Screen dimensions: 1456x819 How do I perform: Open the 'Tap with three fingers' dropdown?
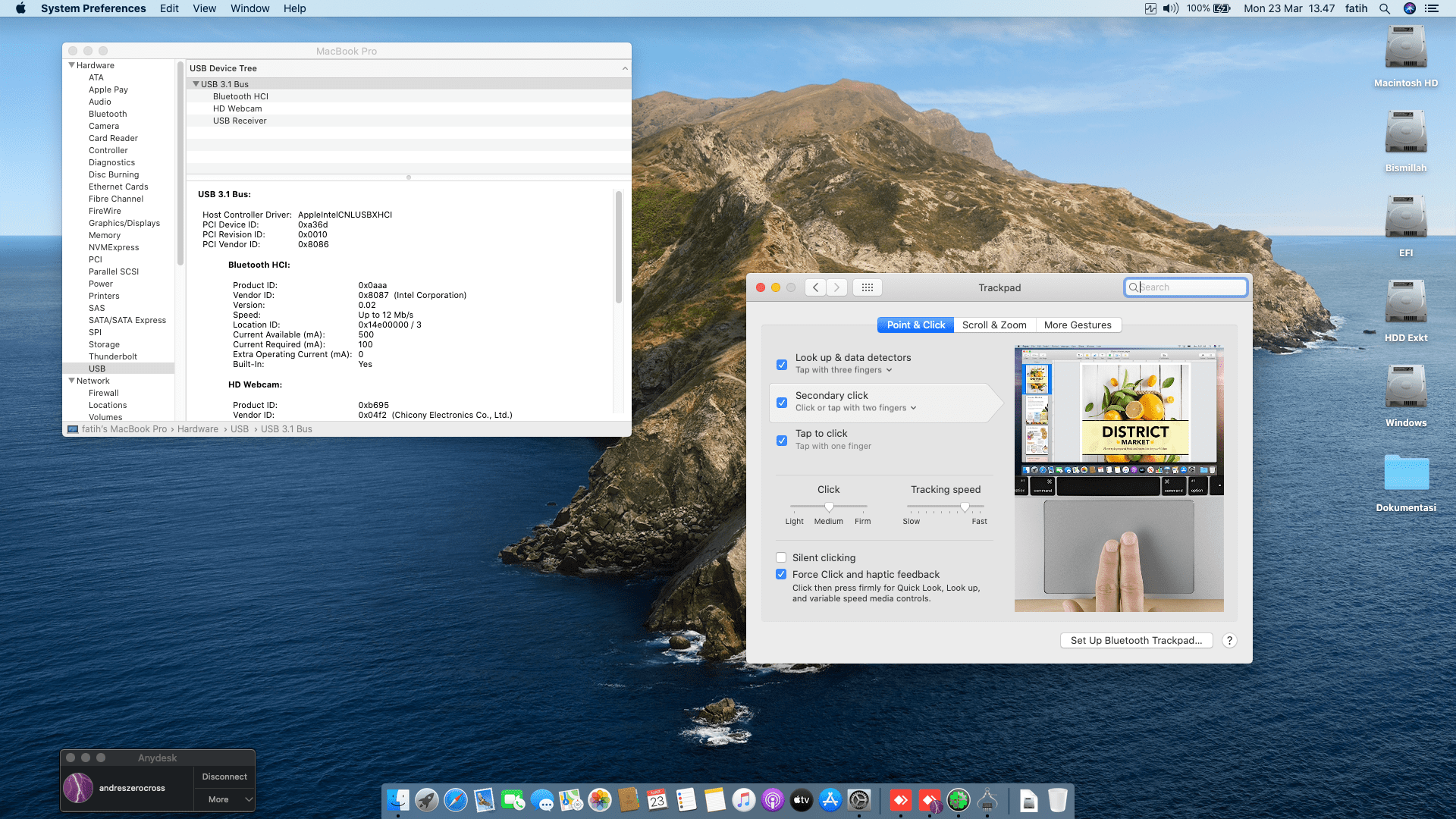pyautogui.click(x=843, y=370)
